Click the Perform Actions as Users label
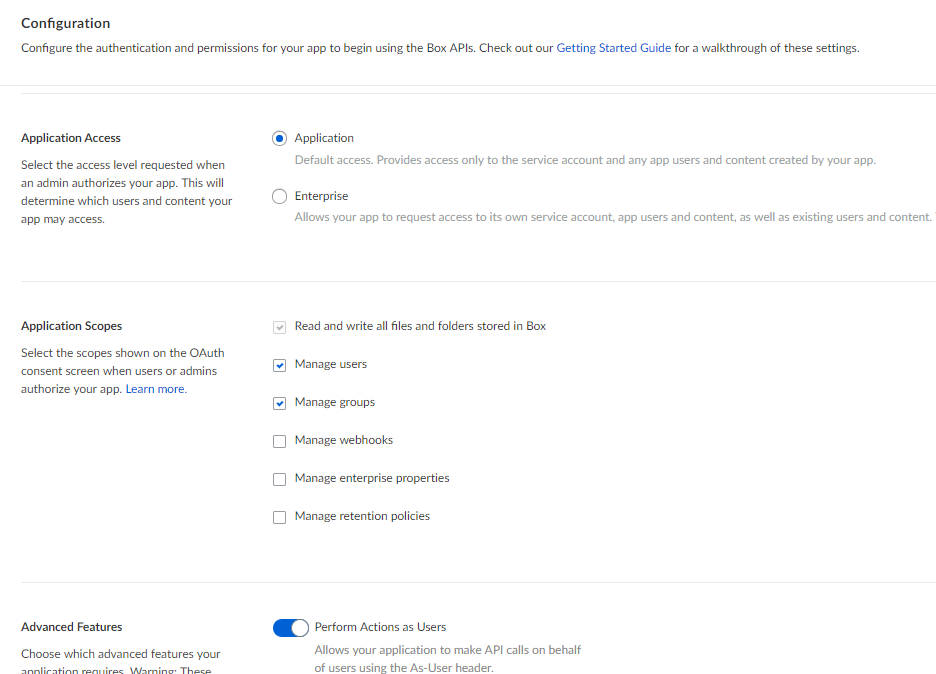936x674 pixels. pos(380,627)
